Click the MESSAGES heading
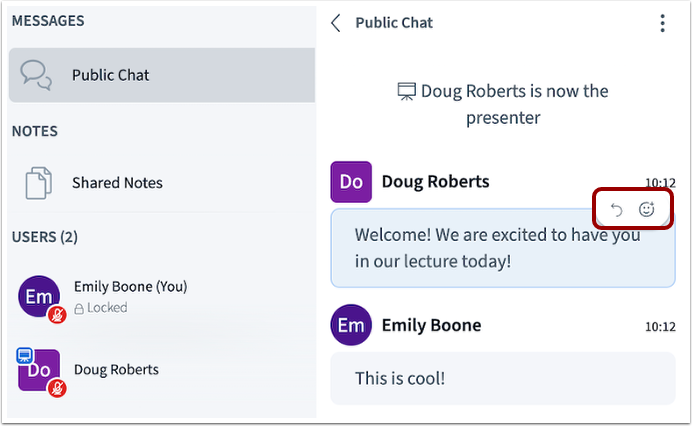This screenshot has height=426, width=692. [x=48, y=21]
